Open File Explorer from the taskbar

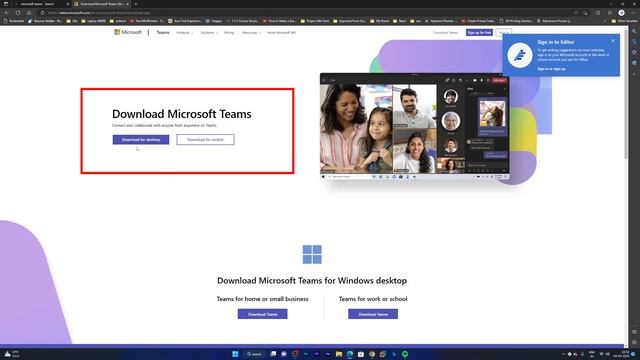click(339, 354)
